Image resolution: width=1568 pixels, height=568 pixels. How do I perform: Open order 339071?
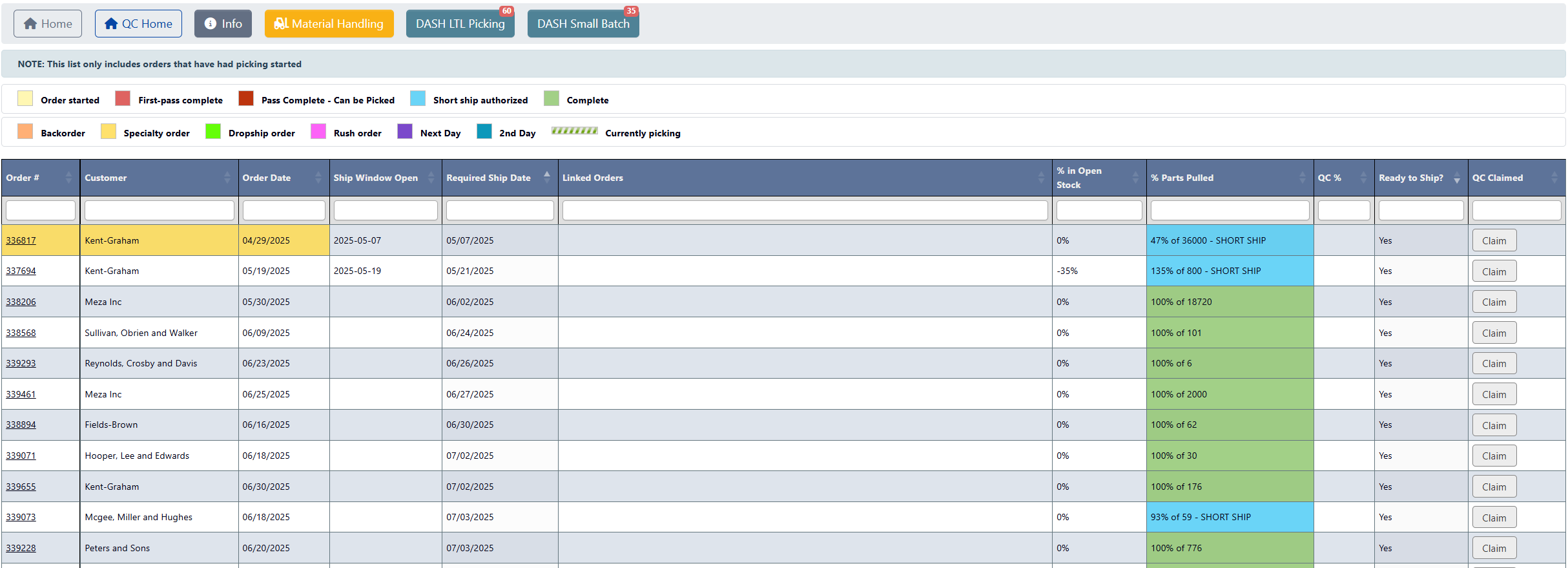[21, 456]
